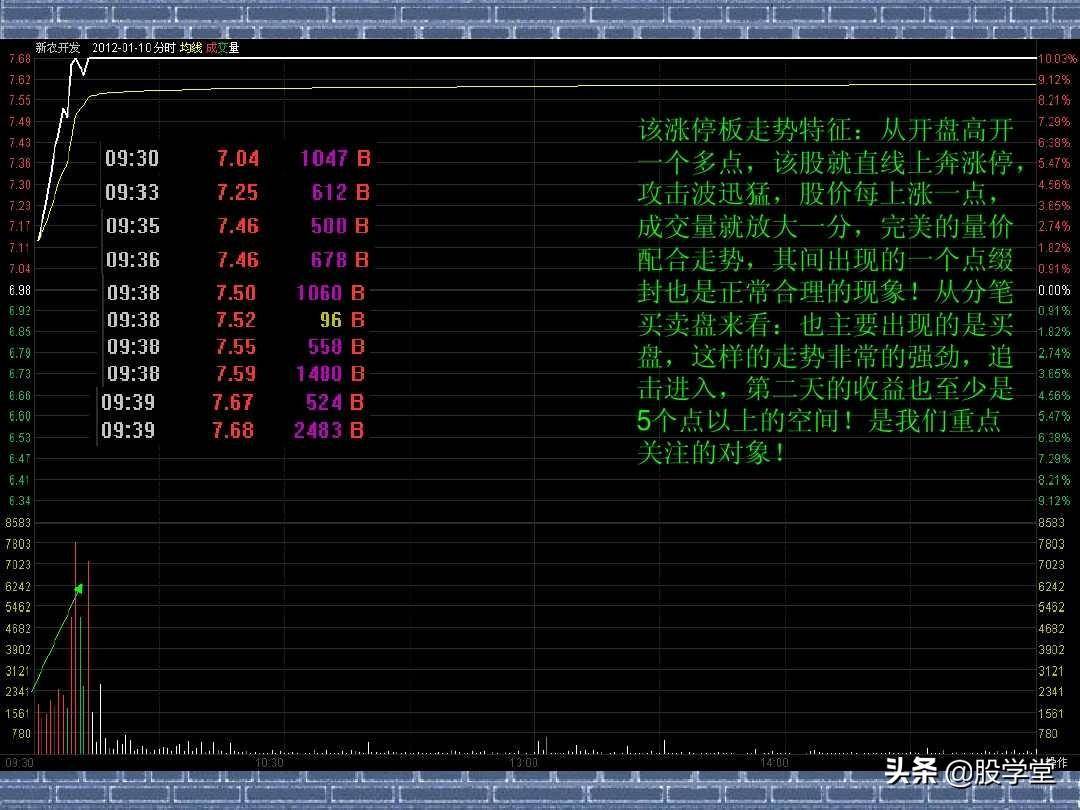Image resolution: width=1080 pixels, height=810 pixels.
Task: Click tick price 7.25
Action: (237, 192)
